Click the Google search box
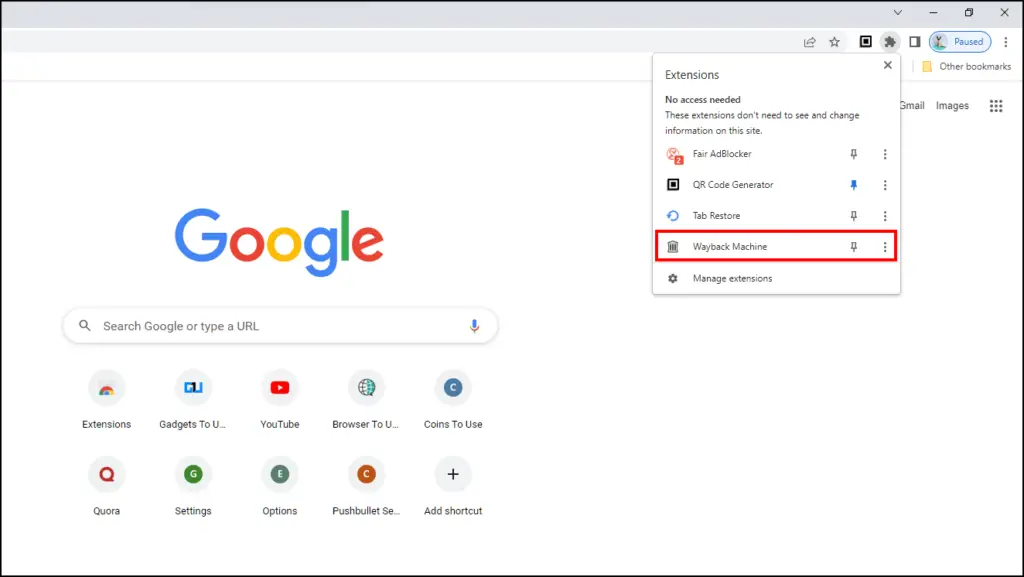The height and width of the screenshot is (577, 1024). pos(280,326)
